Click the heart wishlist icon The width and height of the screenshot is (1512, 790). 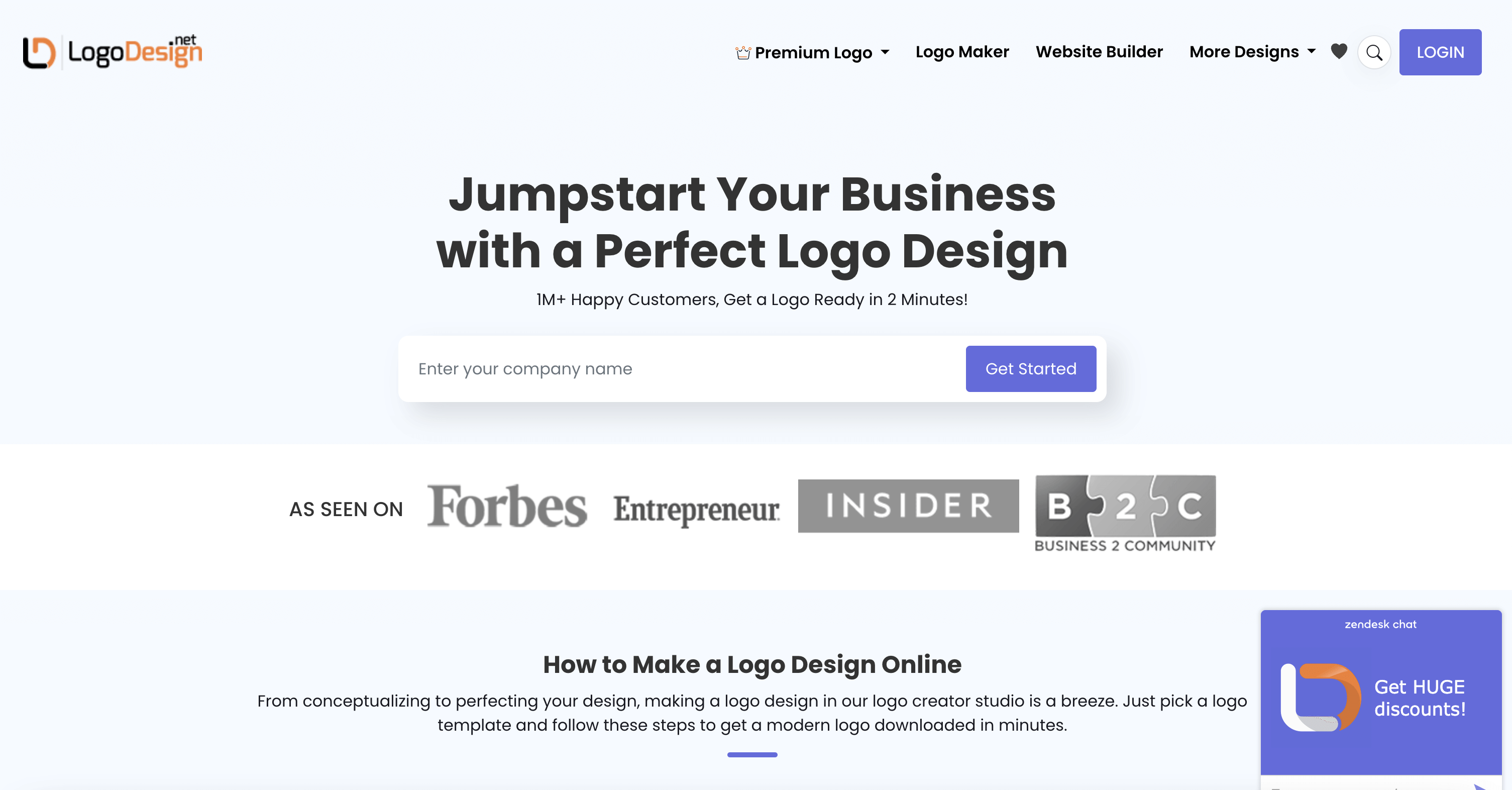click(1339, 51)
